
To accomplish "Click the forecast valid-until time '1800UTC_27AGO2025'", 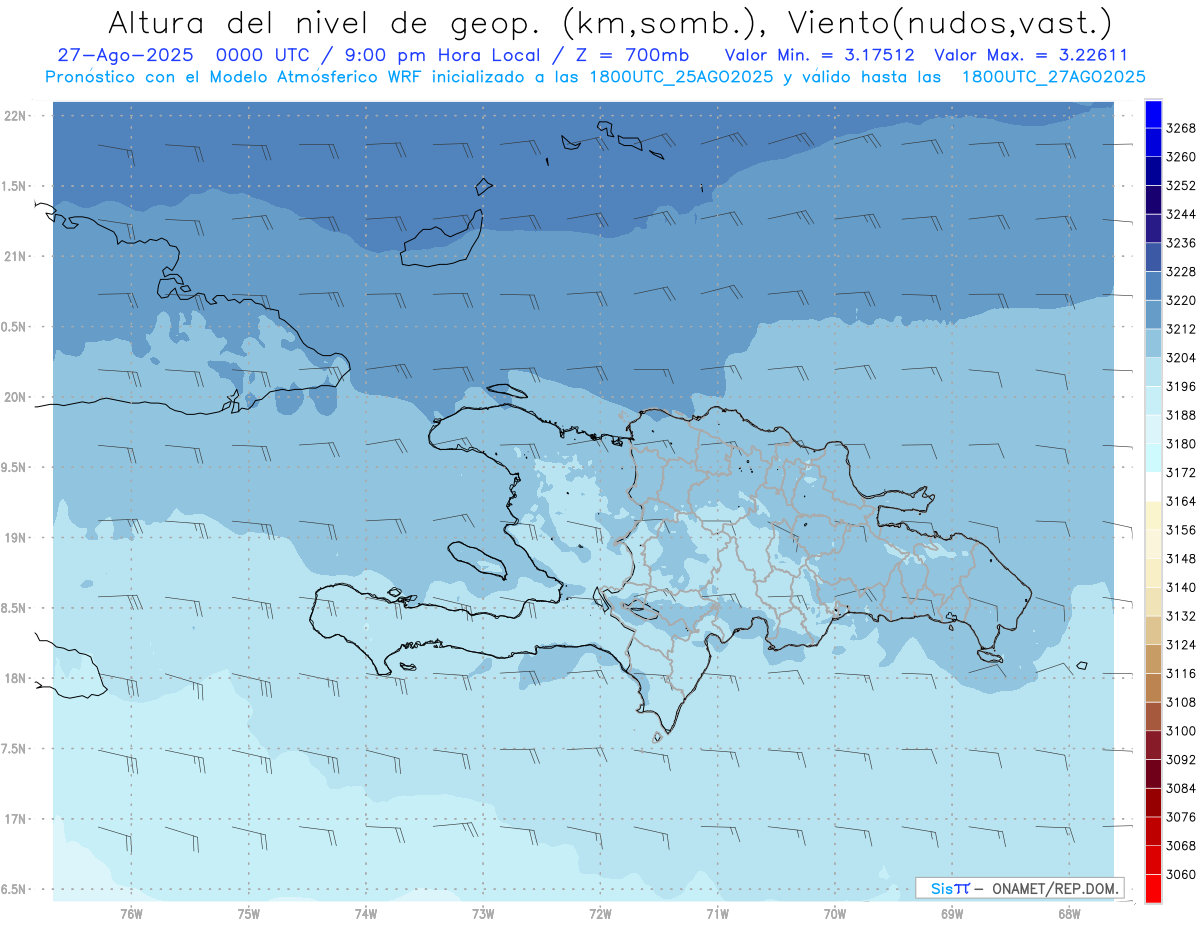I will [1054, 76].
